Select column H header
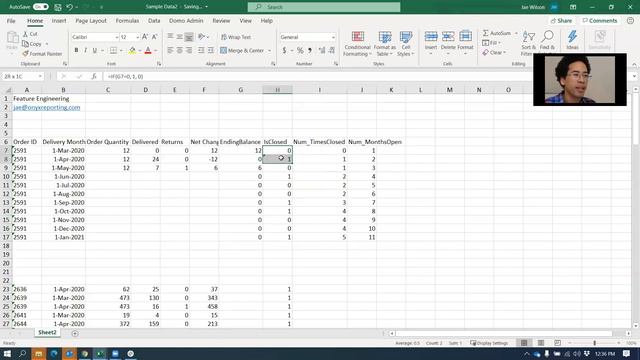Viewport: 640px width, 360px height. (x=278, y=90)
